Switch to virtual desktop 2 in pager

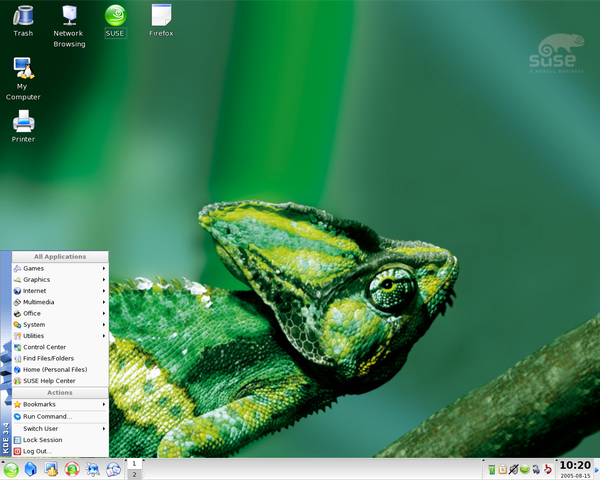point(134,475)
